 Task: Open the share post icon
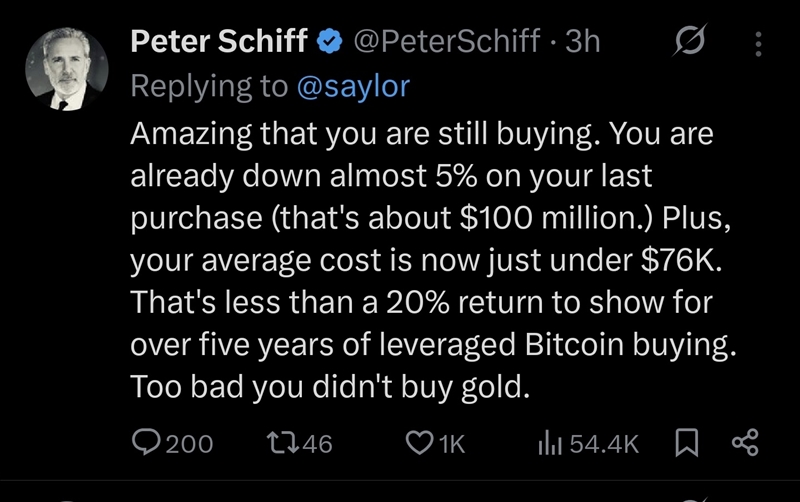[x=745, y=443]
